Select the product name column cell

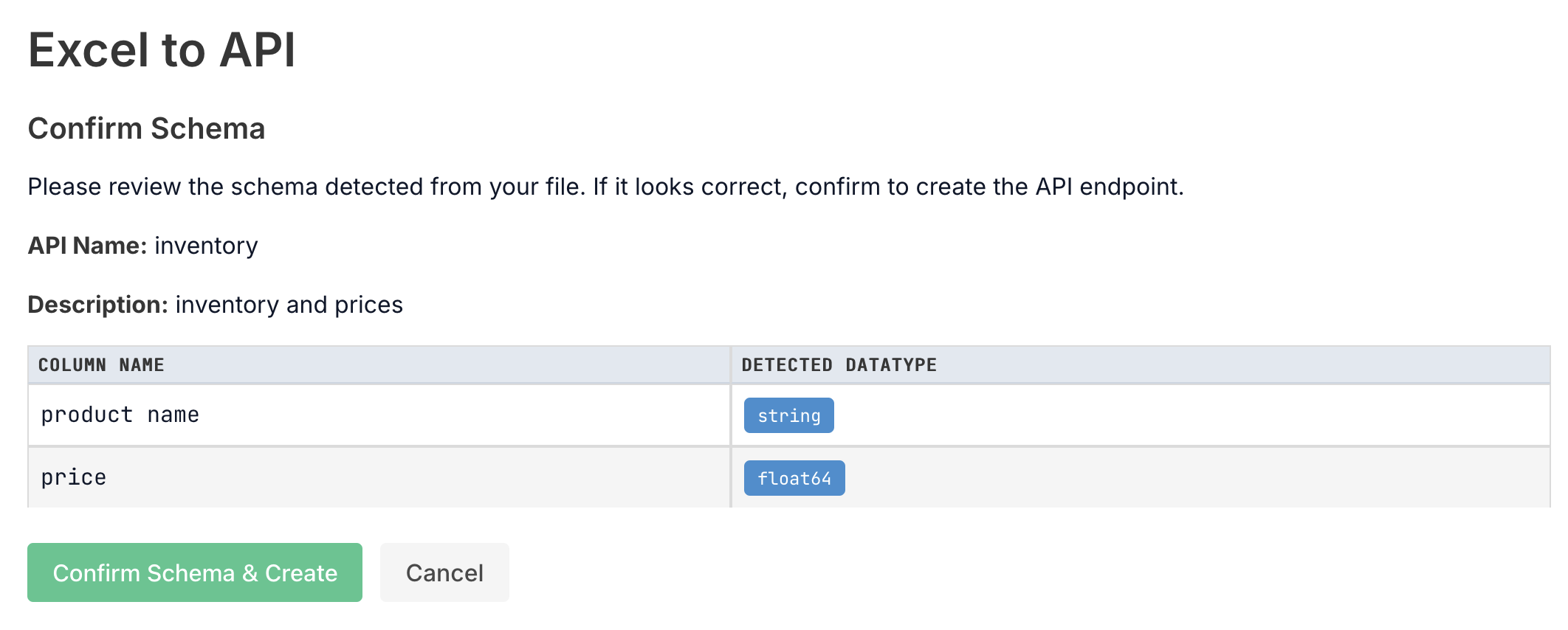pos(120,415)
